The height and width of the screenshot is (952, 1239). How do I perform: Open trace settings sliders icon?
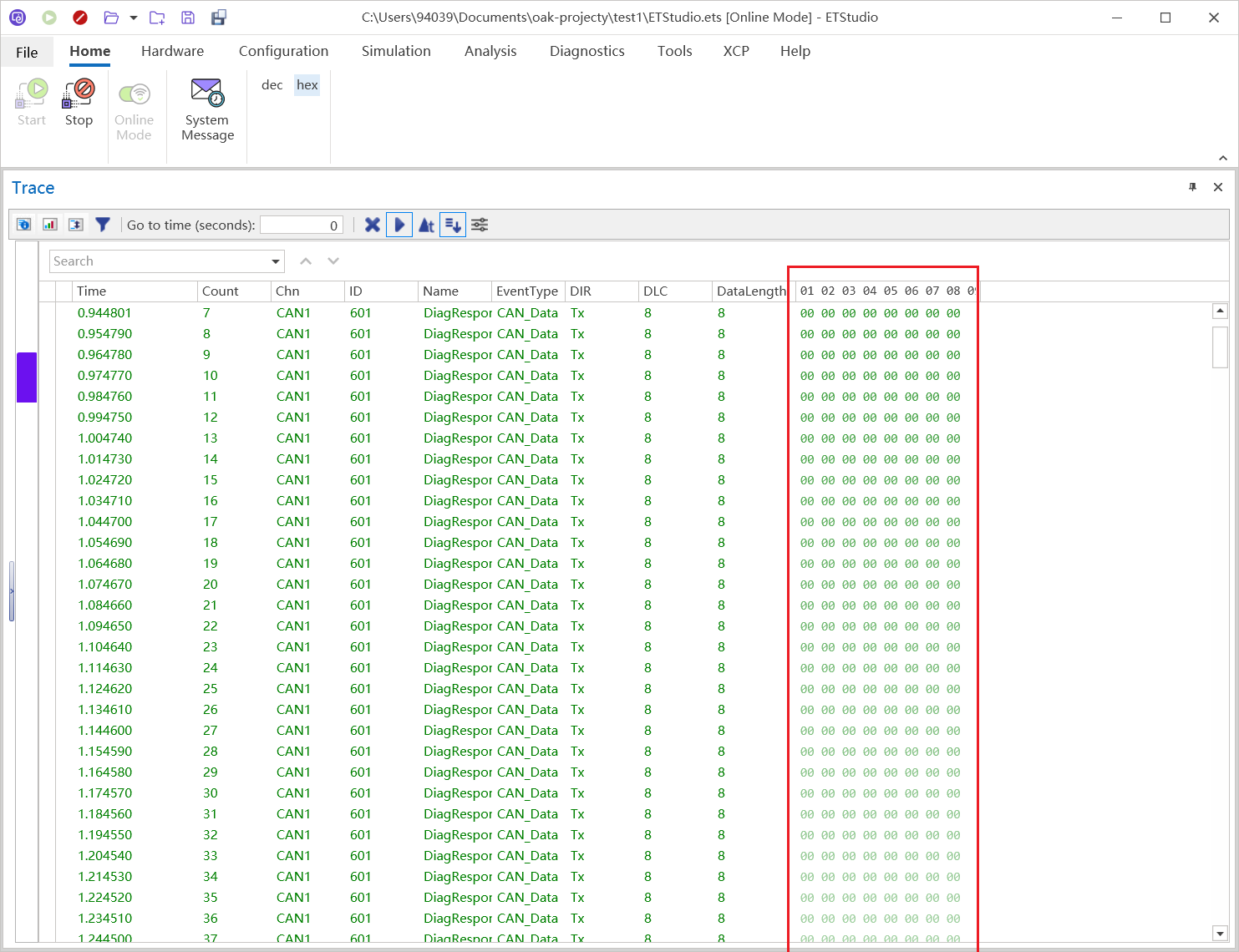pos(480,225)
